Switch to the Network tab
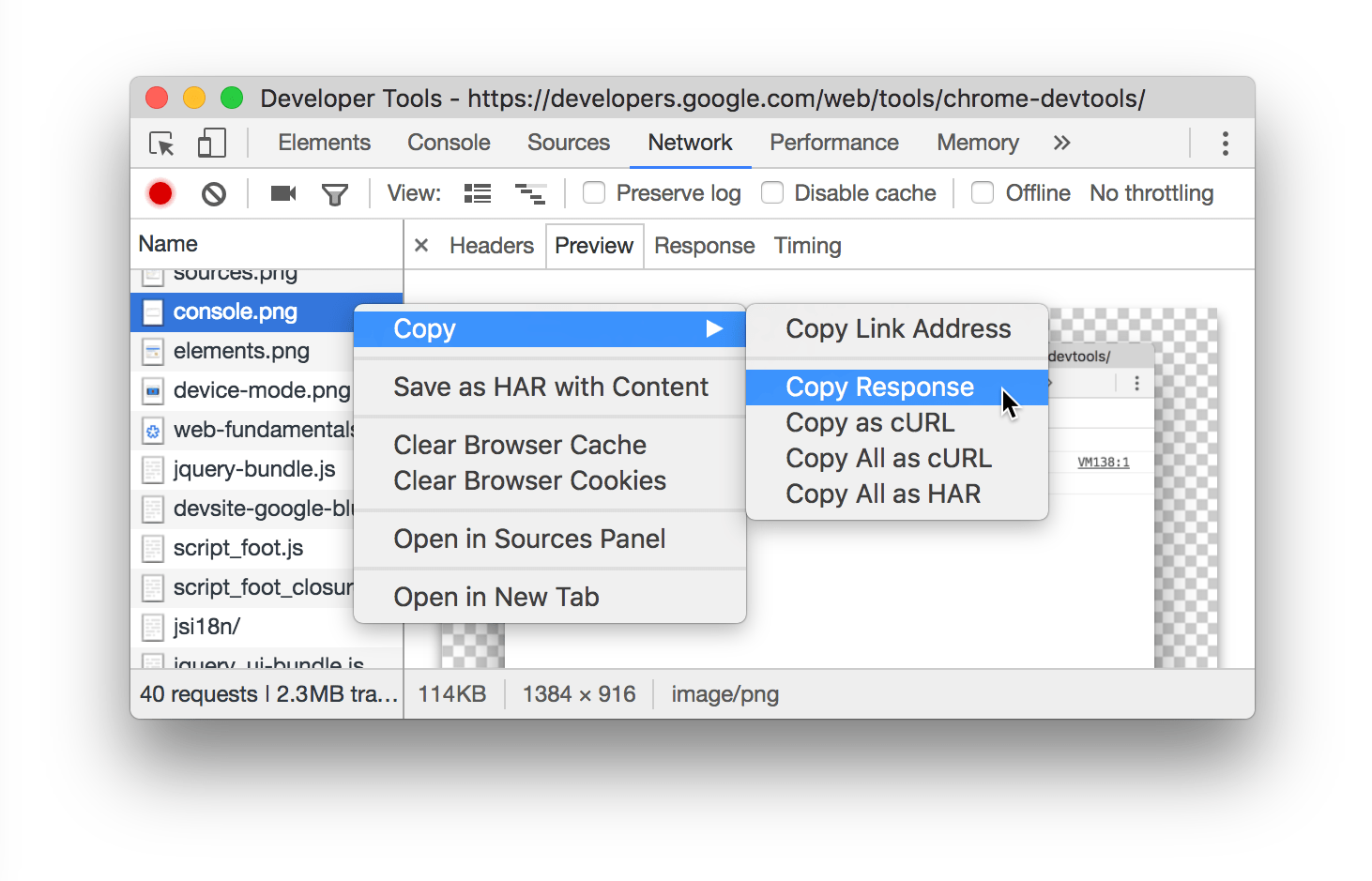Viewport: 1372px width, 881px height. [x=691, y=143]
